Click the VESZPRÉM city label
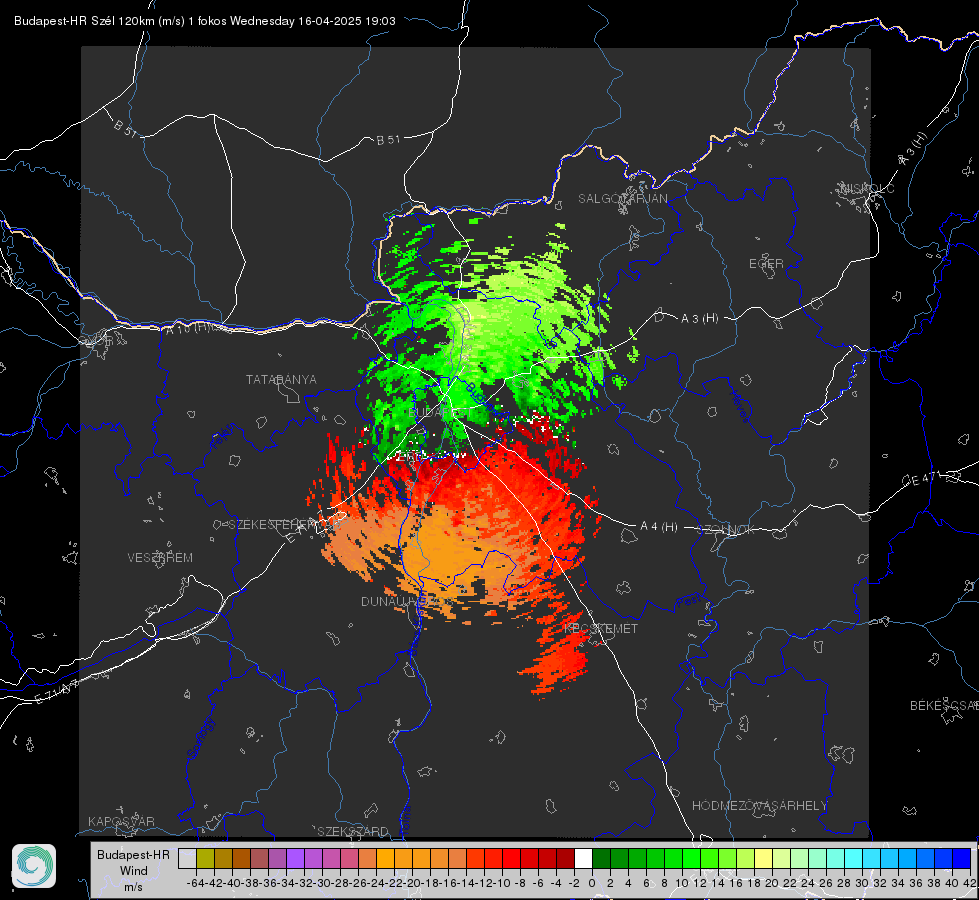Viewport: 979px width, 900px height. (x=160, y=557)
